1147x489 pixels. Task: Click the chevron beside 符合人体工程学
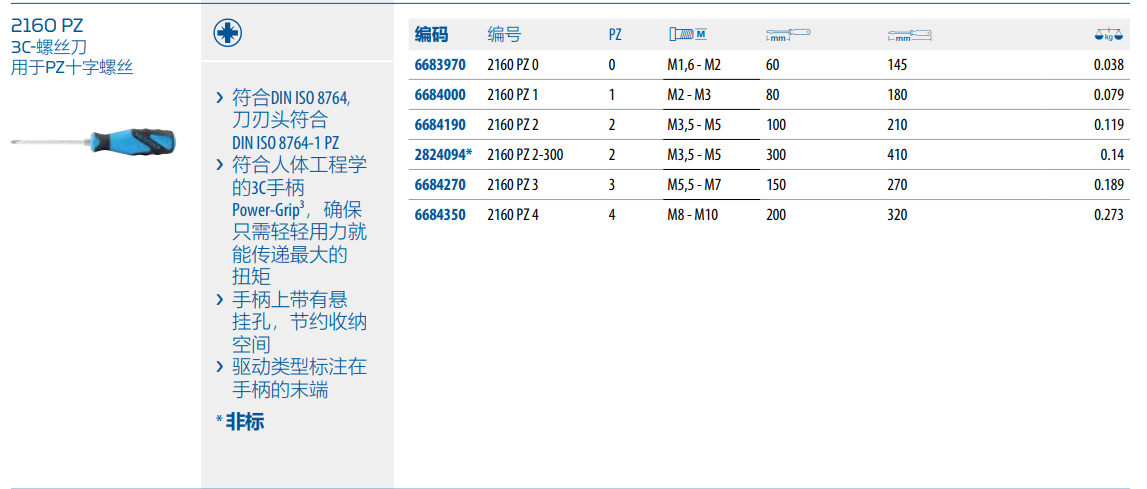point(220,165)
